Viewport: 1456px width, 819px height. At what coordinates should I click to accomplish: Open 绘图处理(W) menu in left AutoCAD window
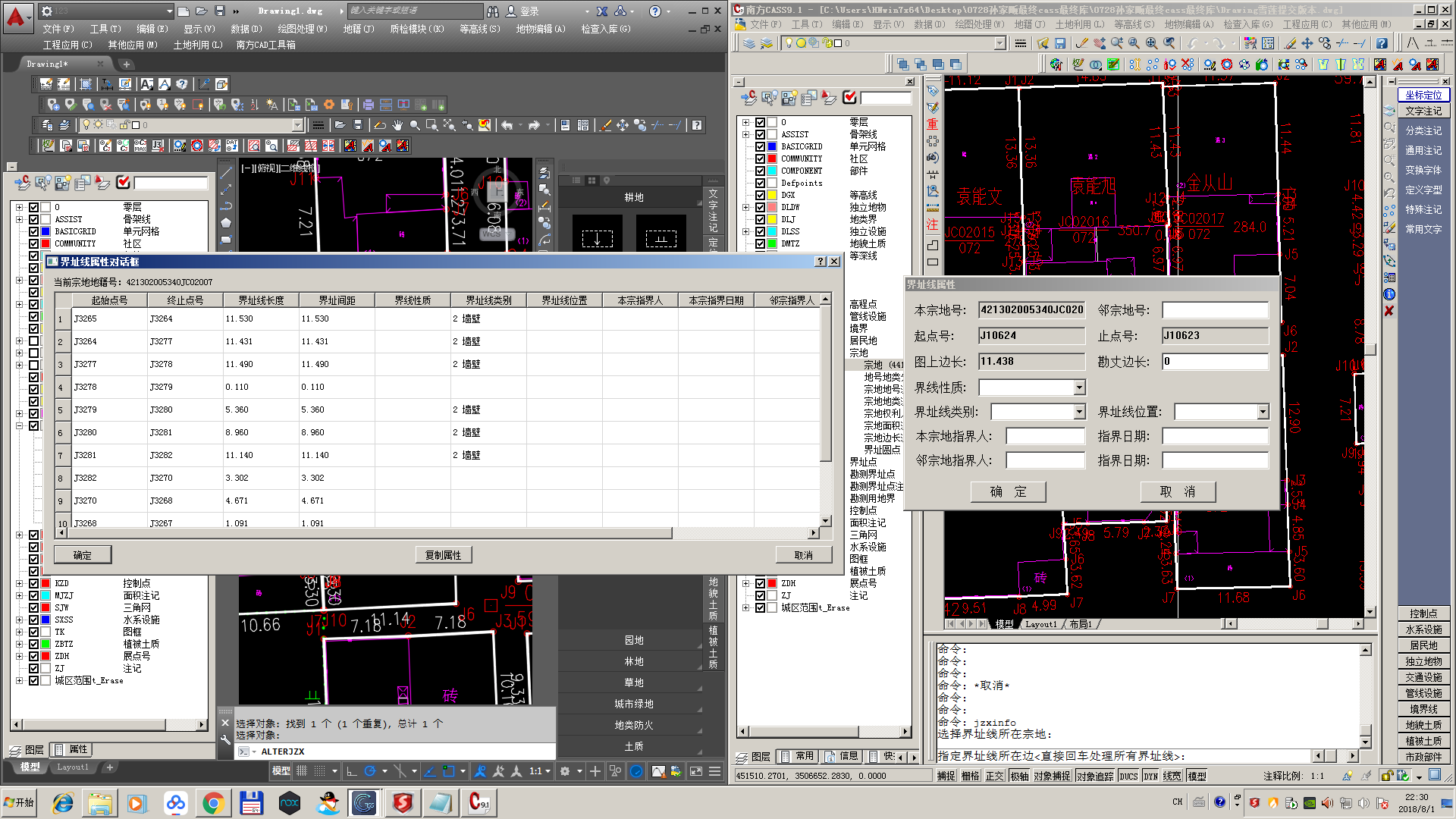click(x=302, y=29)
